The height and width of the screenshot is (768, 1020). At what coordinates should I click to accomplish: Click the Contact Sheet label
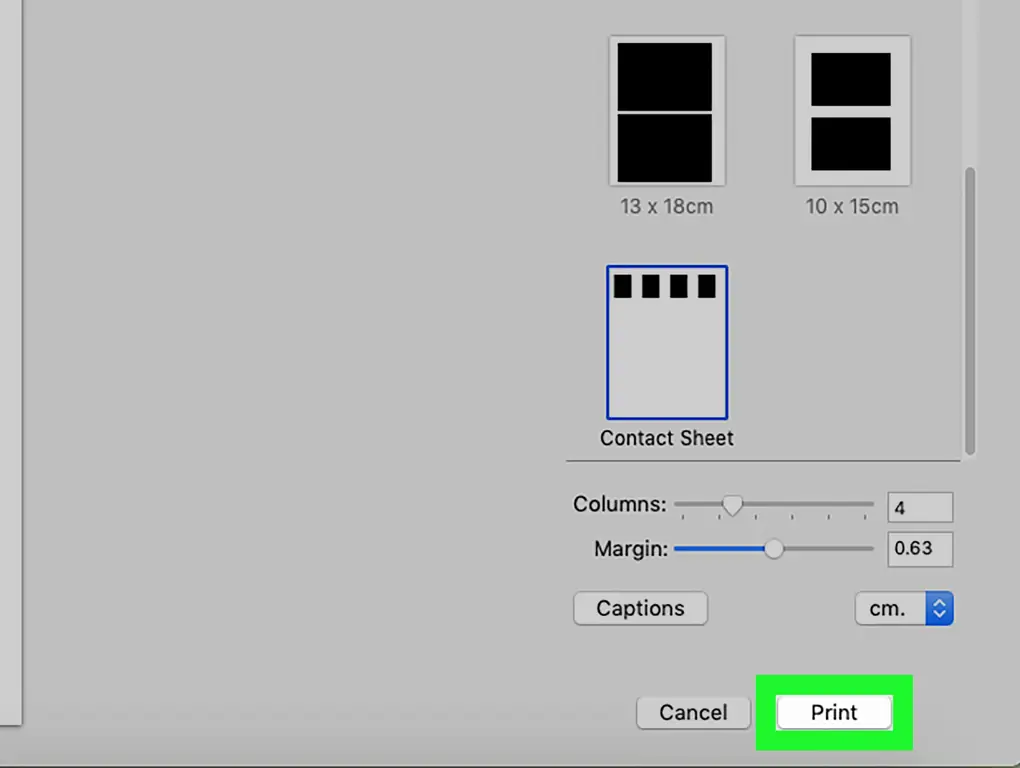667,438
